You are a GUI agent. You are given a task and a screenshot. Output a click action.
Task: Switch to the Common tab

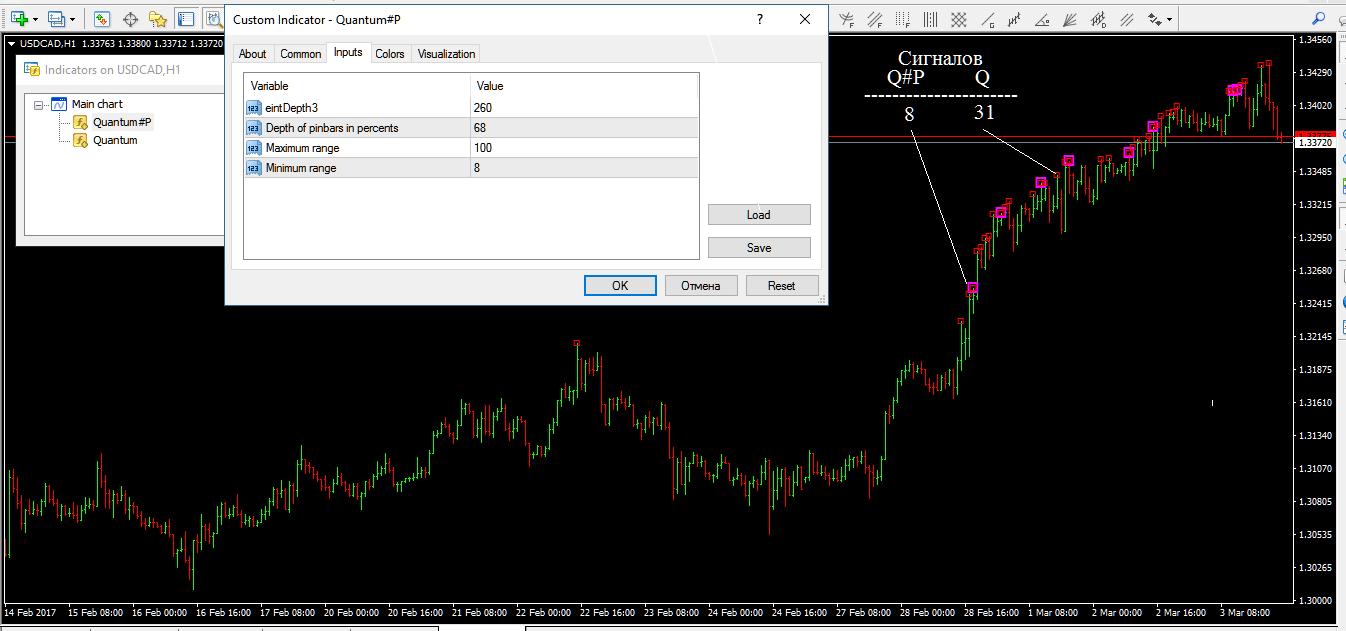coord(300,54)
